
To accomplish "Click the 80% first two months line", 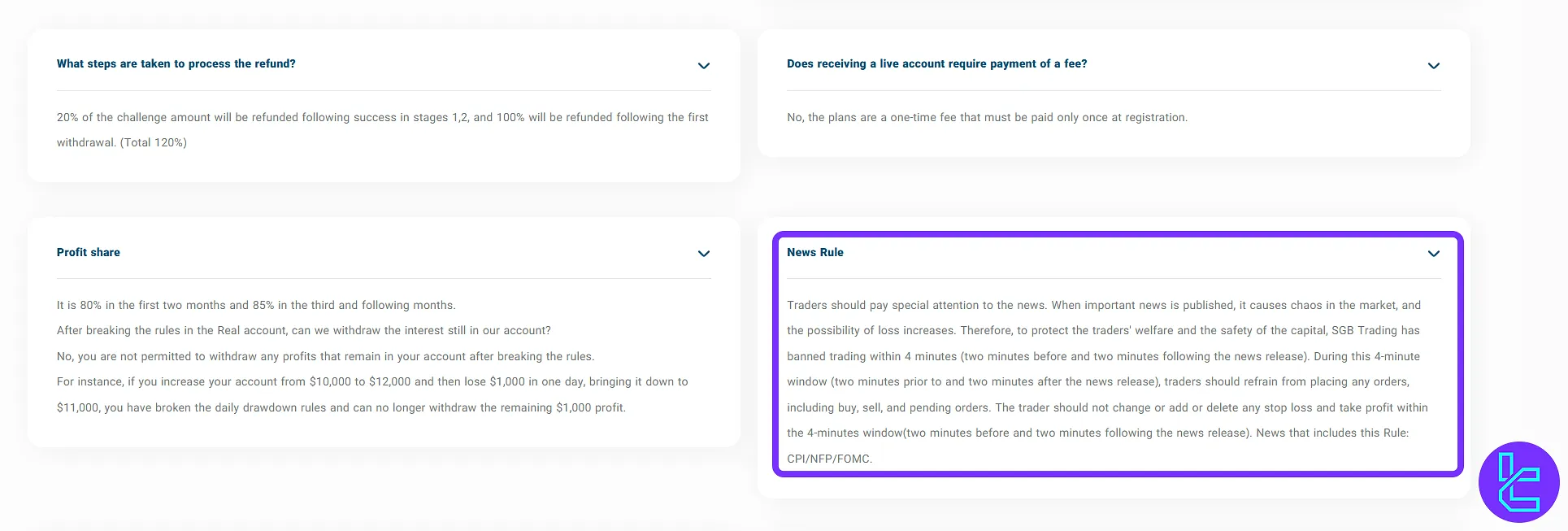I will (x=256, y=305).
